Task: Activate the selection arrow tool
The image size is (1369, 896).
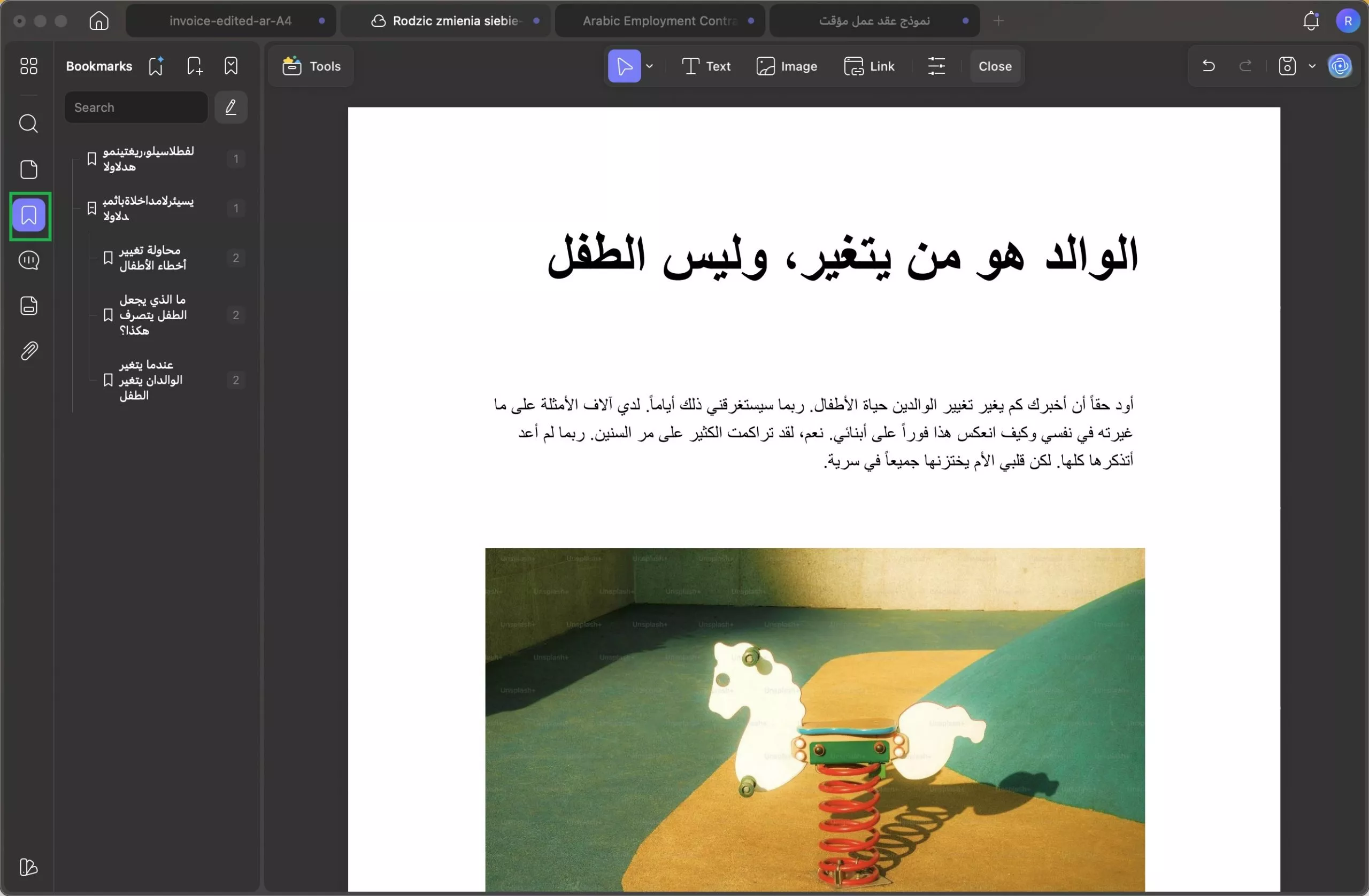Action: click(x=624, y=66)
